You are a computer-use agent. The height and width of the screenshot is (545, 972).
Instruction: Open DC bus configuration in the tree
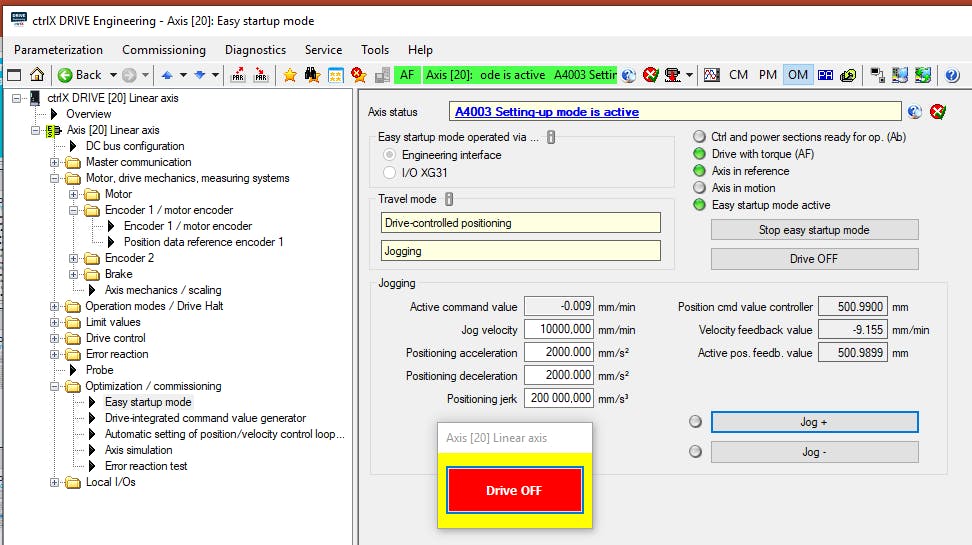pyautogui.click(x=135, y=146)
